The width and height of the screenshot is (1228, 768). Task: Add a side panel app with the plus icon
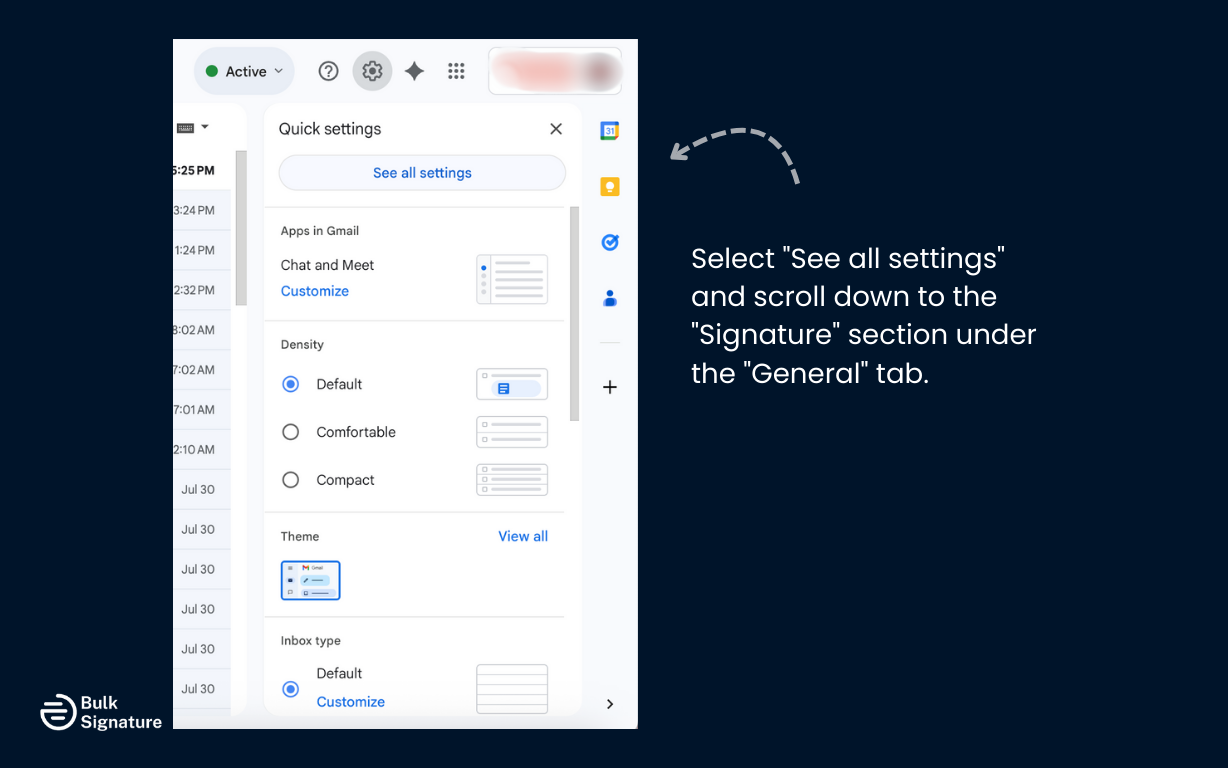609,387
